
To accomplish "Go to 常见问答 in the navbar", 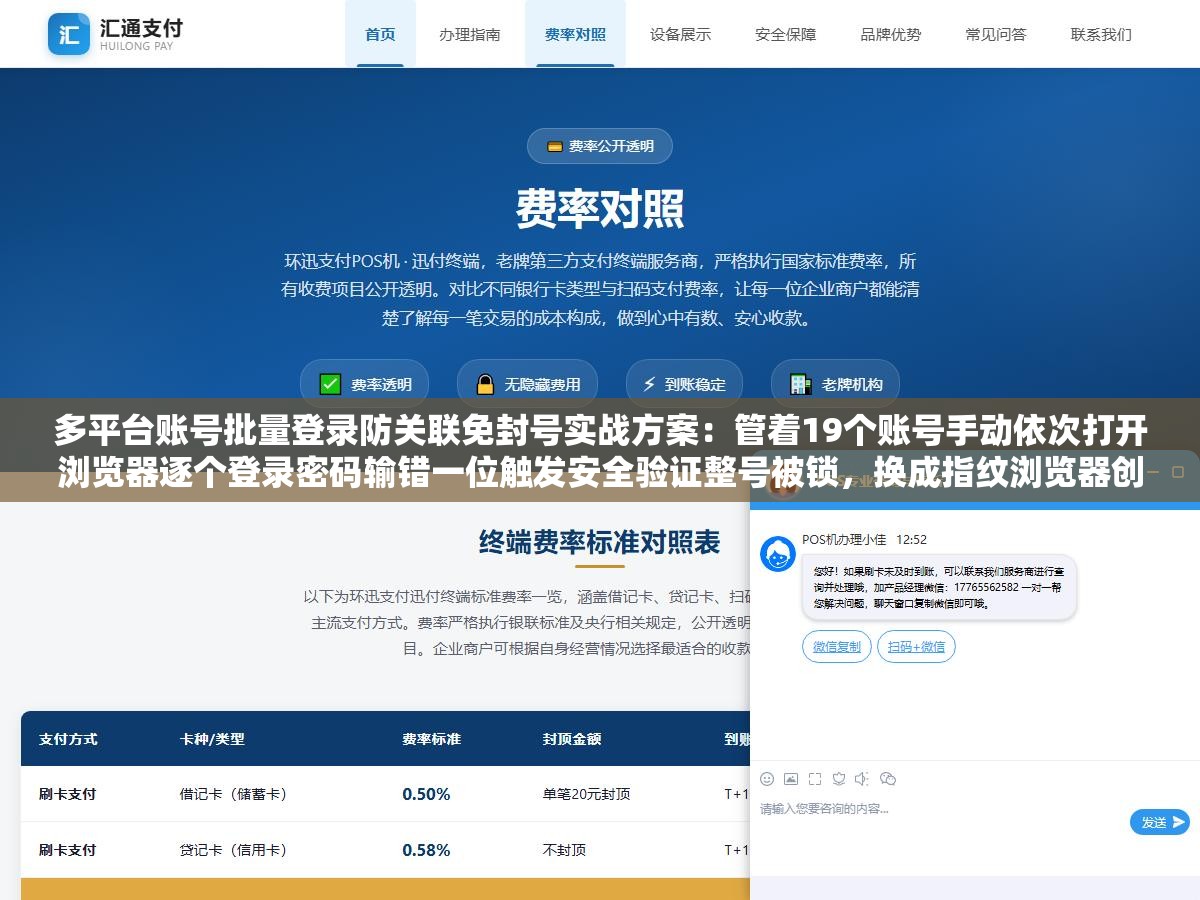I will coord(996,34).
